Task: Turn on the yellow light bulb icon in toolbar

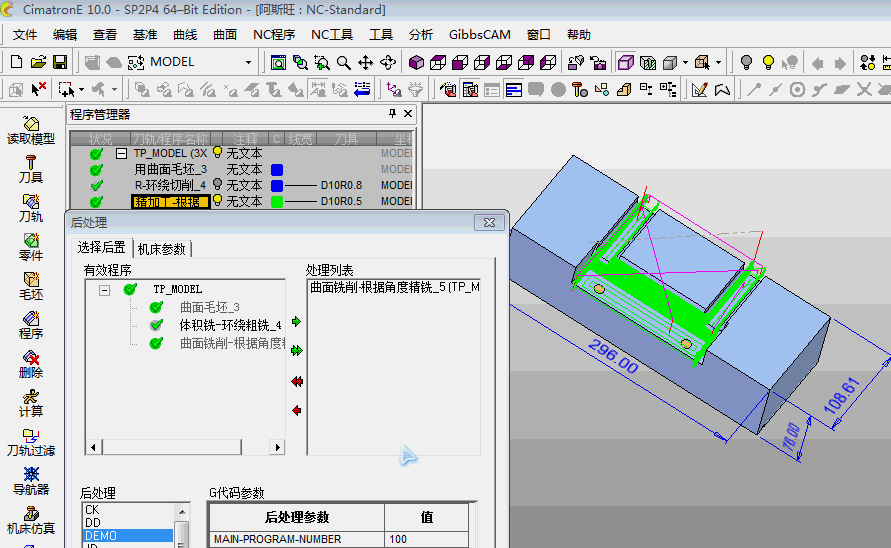Action: pyautogui.click(x=768, y=63)
